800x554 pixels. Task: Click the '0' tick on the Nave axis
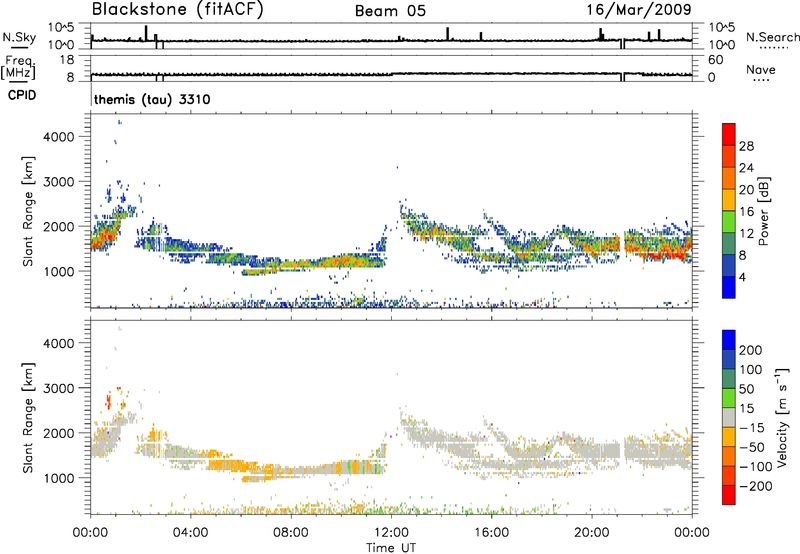(712, 78)
